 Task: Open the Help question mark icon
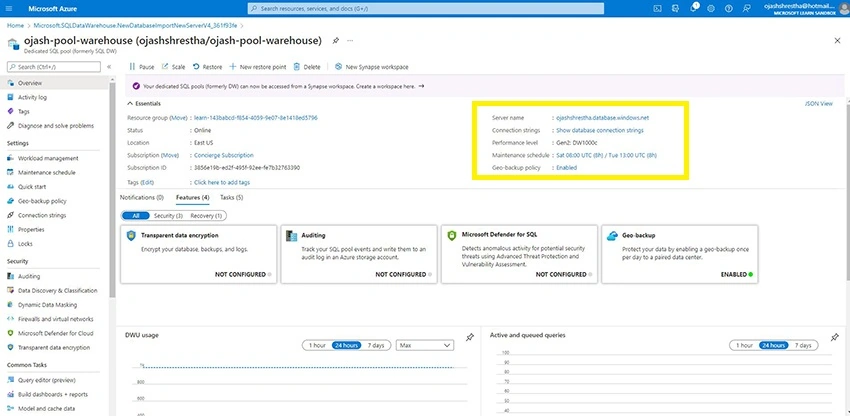729,9
